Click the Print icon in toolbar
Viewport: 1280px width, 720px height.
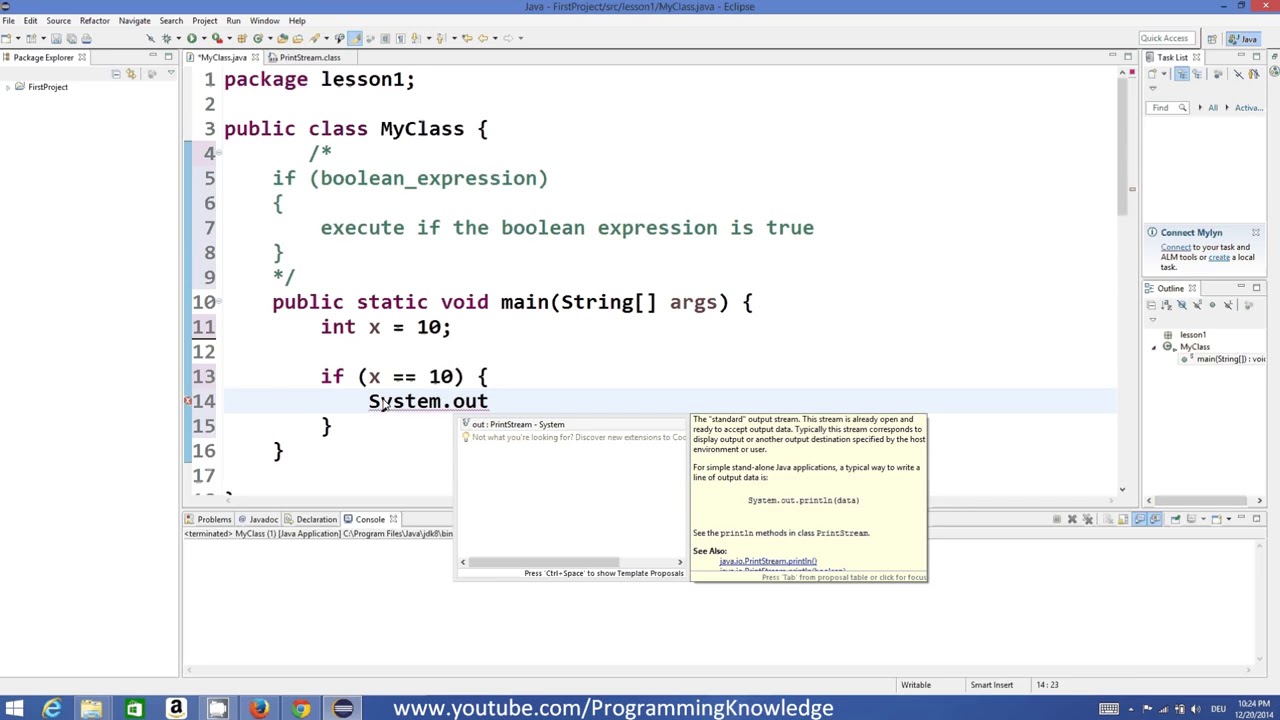[x=86, y=38]
